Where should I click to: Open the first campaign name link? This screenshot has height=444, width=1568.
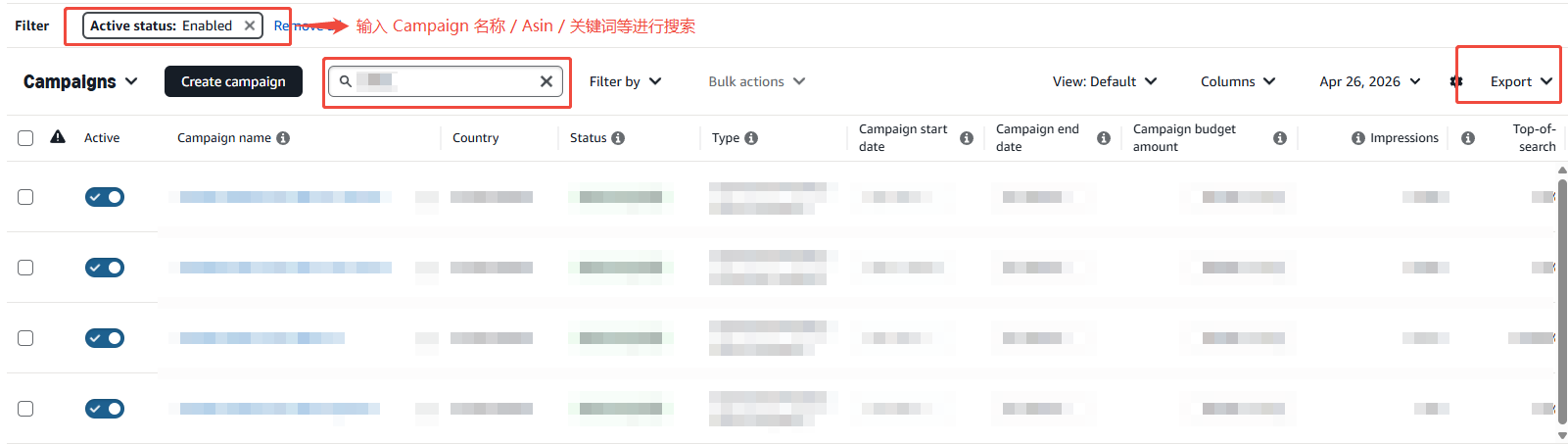click(x=280, y=197)
